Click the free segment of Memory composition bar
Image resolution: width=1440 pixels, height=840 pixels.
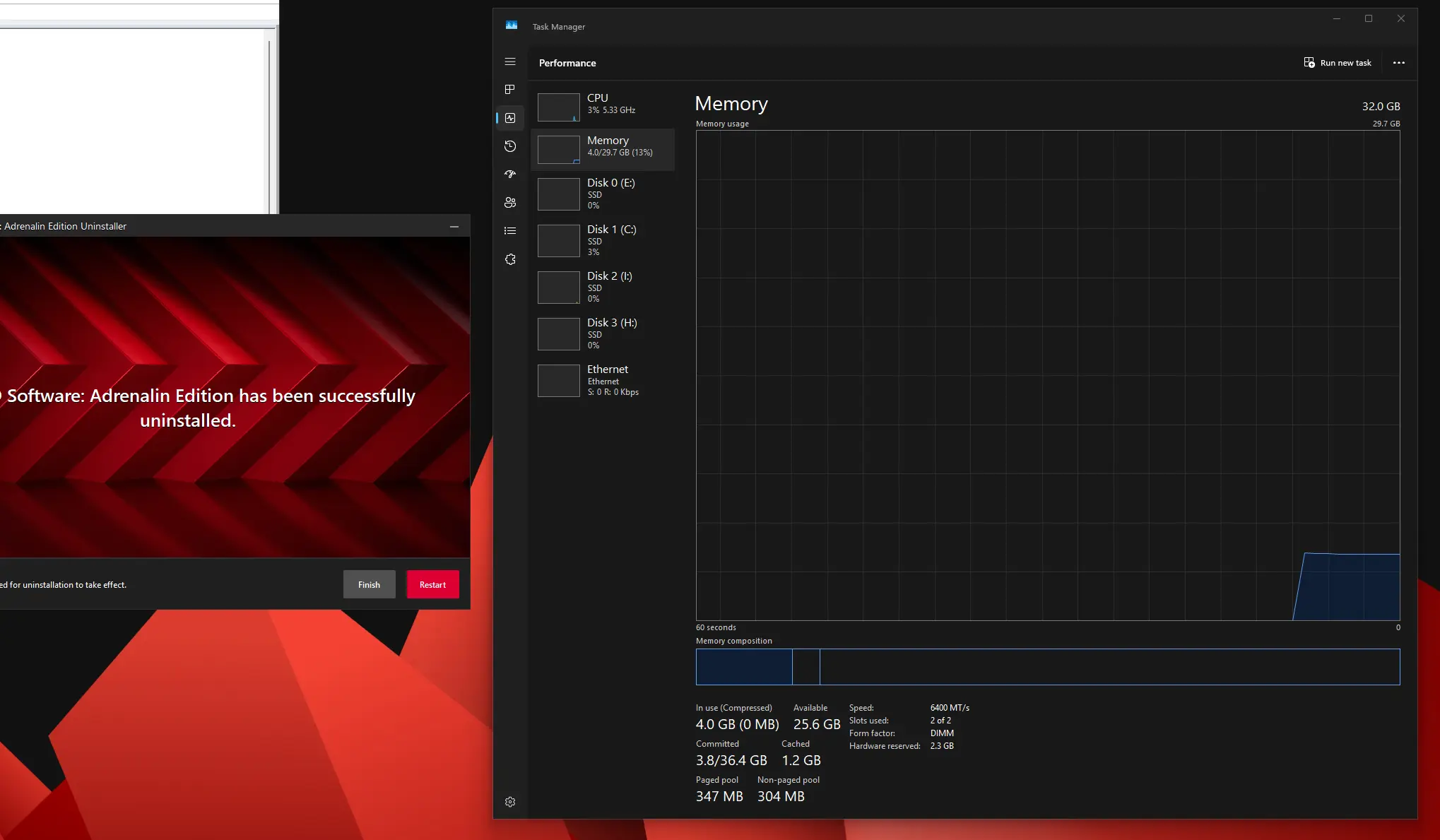point(1109,667)
